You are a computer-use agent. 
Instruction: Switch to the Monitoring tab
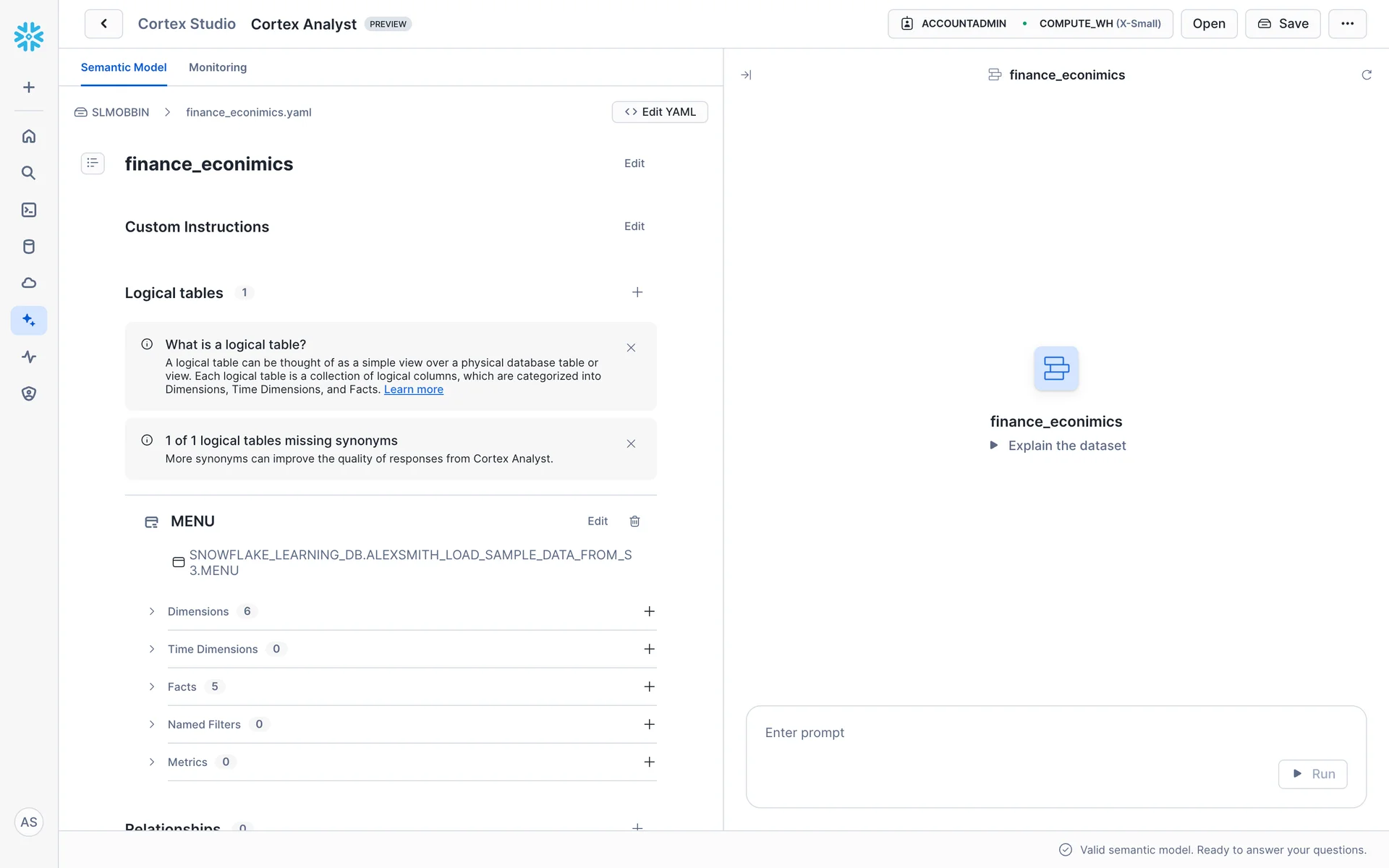[217, 67]
